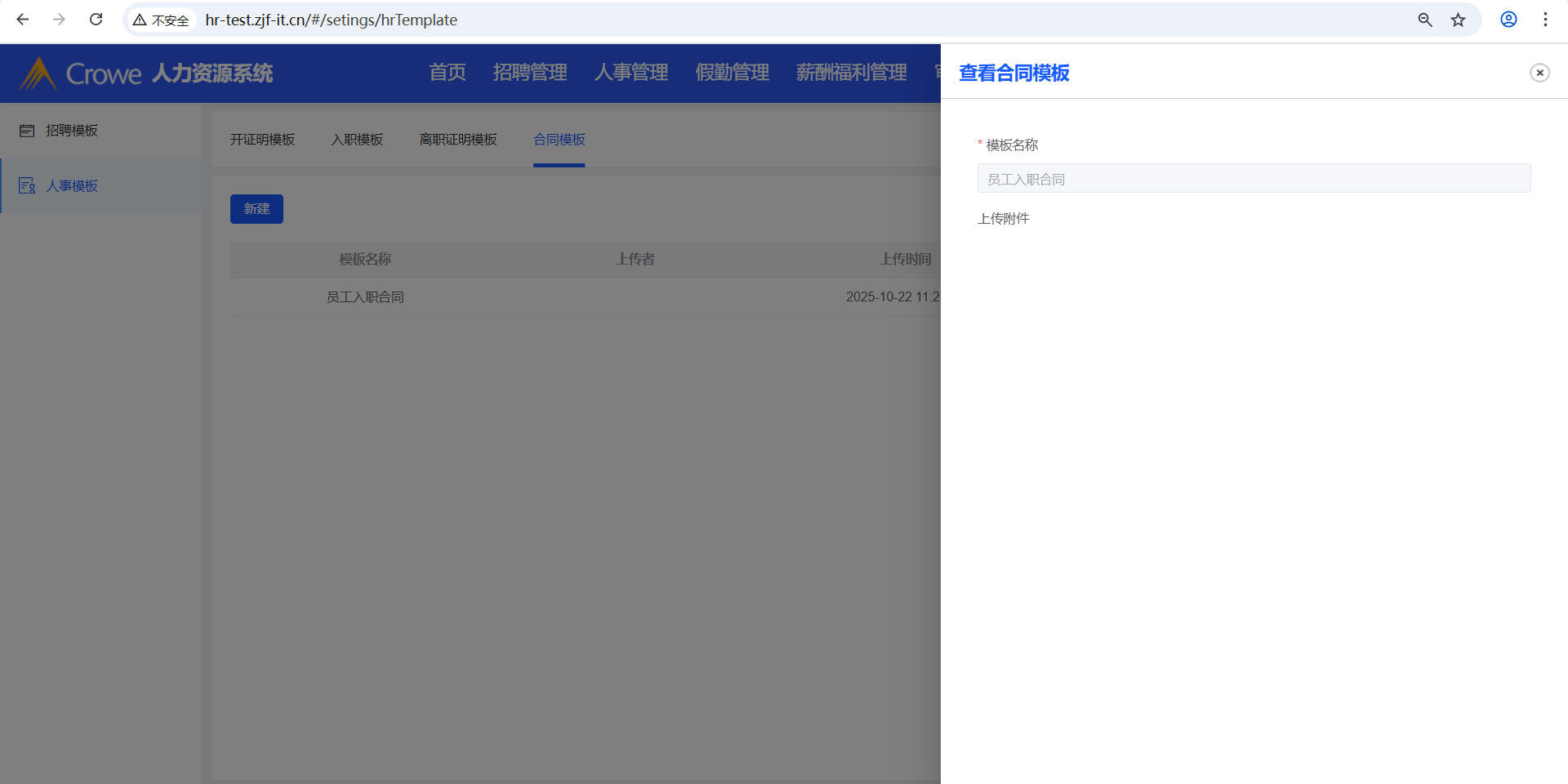Click the 招聘模板 sidebar icon
The height and width of the screenshot is (784, 1568).
click(27, 131)
